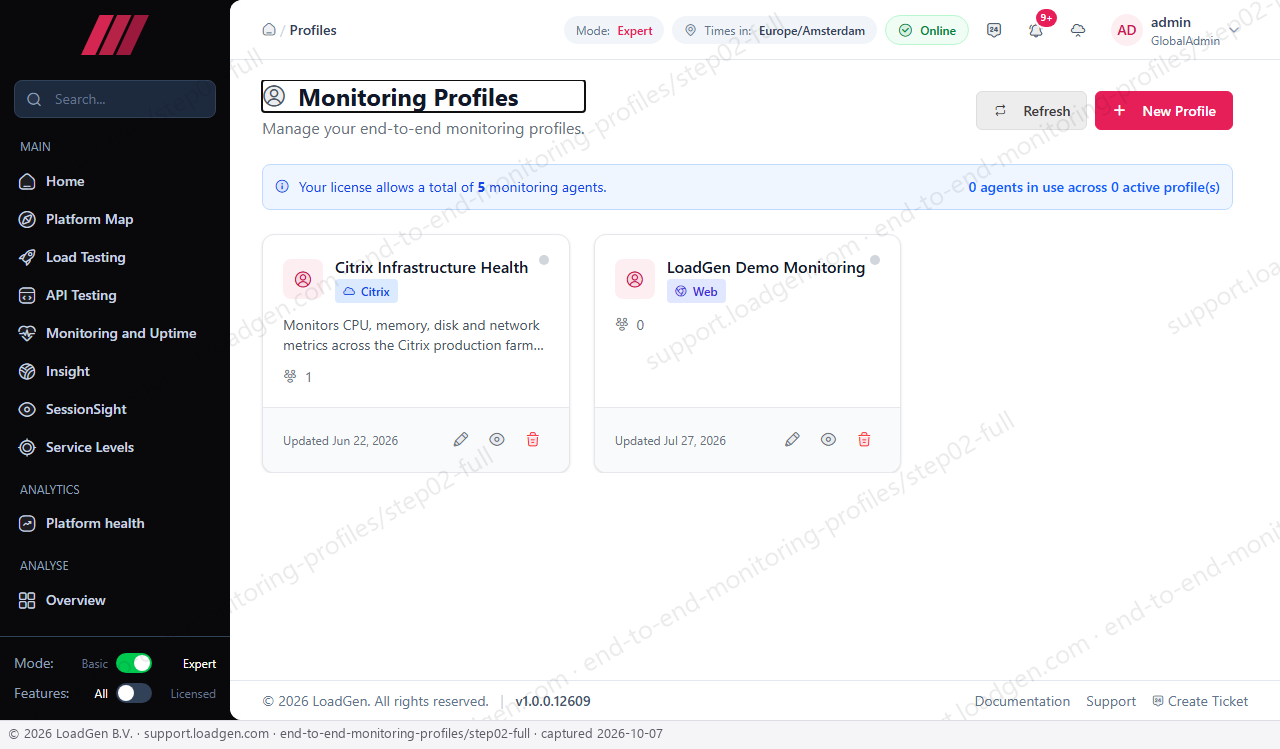Click the Online status pill
This screenshot has height=749, width=1280.
(927, 30)
